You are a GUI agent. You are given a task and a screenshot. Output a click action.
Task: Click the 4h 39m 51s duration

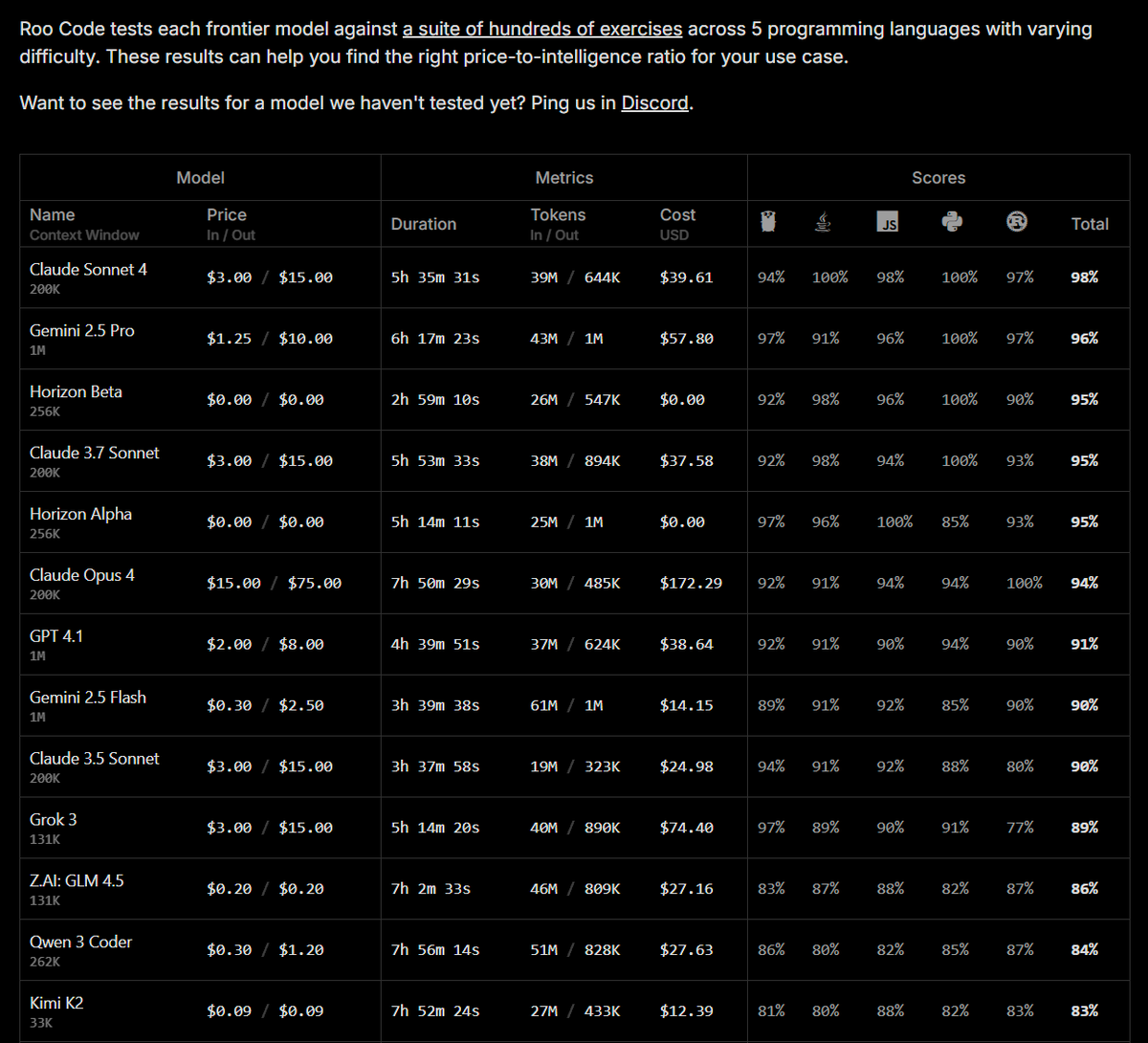(435, 644)
